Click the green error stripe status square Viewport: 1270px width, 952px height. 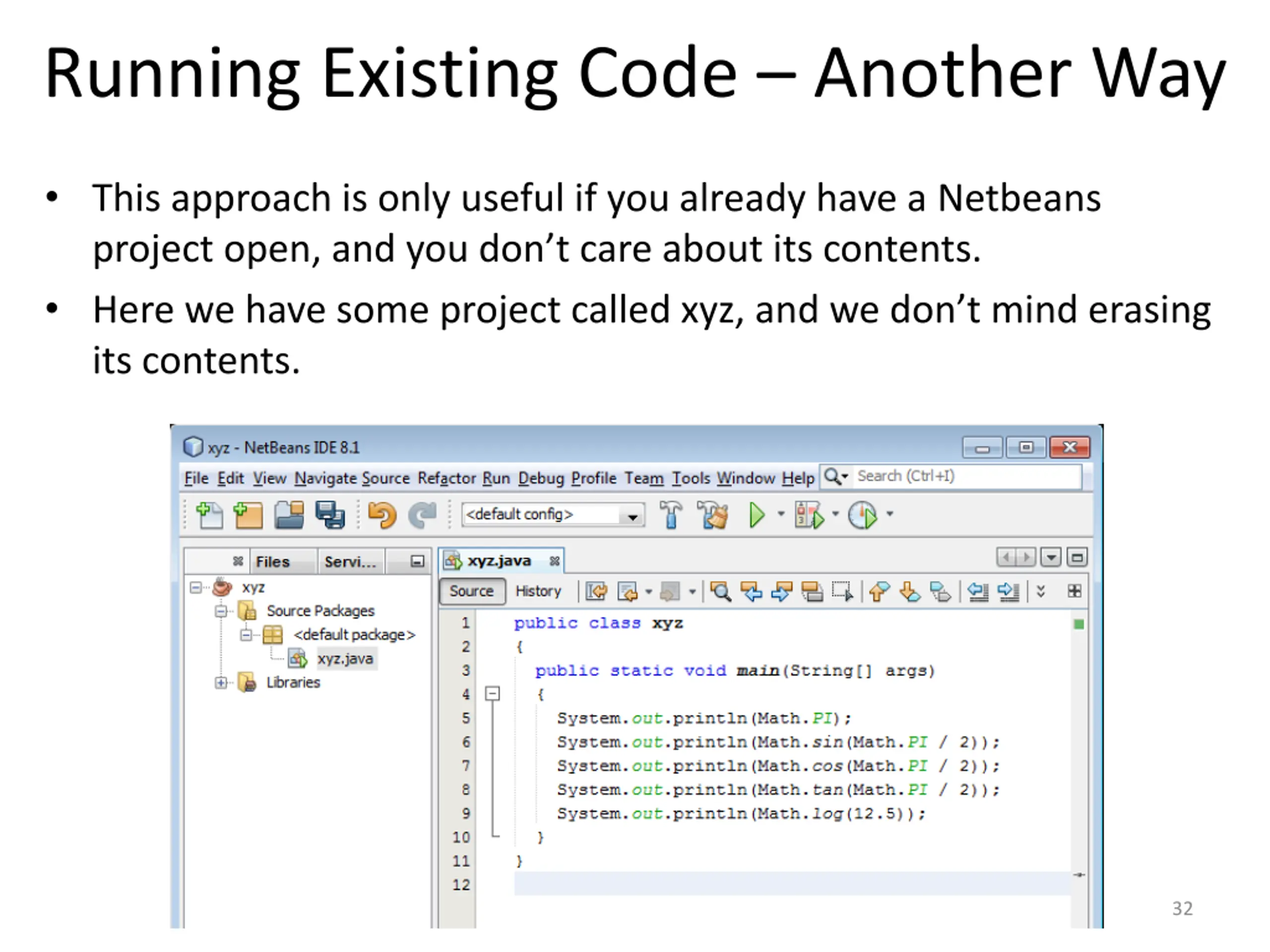pos(1079,624)
